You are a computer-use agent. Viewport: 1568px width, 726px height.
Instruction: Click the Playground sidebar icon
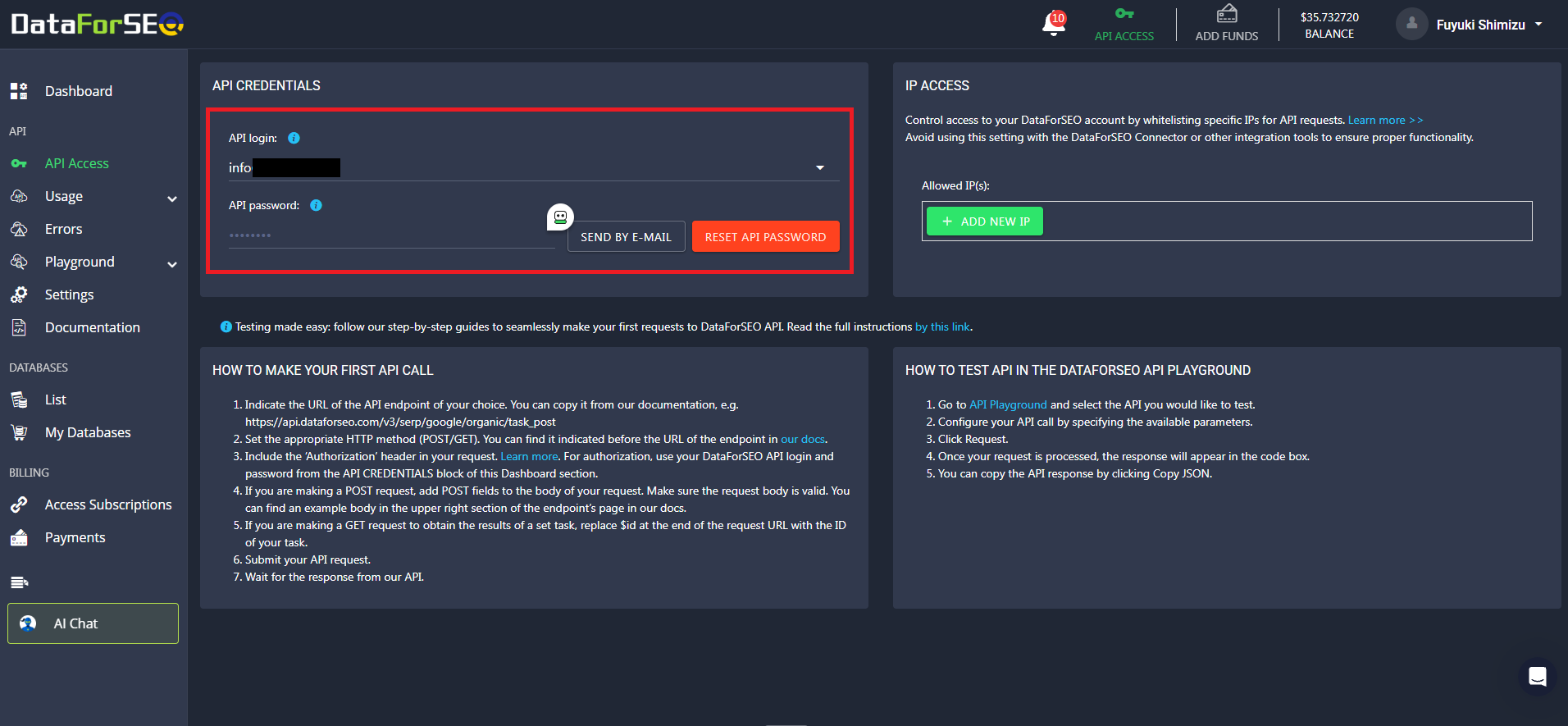click(x=19, y=262)
